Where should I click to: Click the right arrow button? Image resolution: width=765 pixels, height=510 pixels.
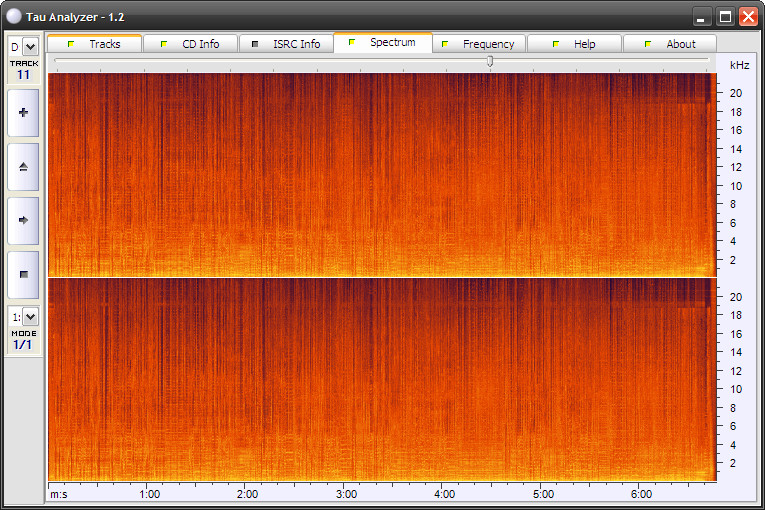[x=23, y=220]
